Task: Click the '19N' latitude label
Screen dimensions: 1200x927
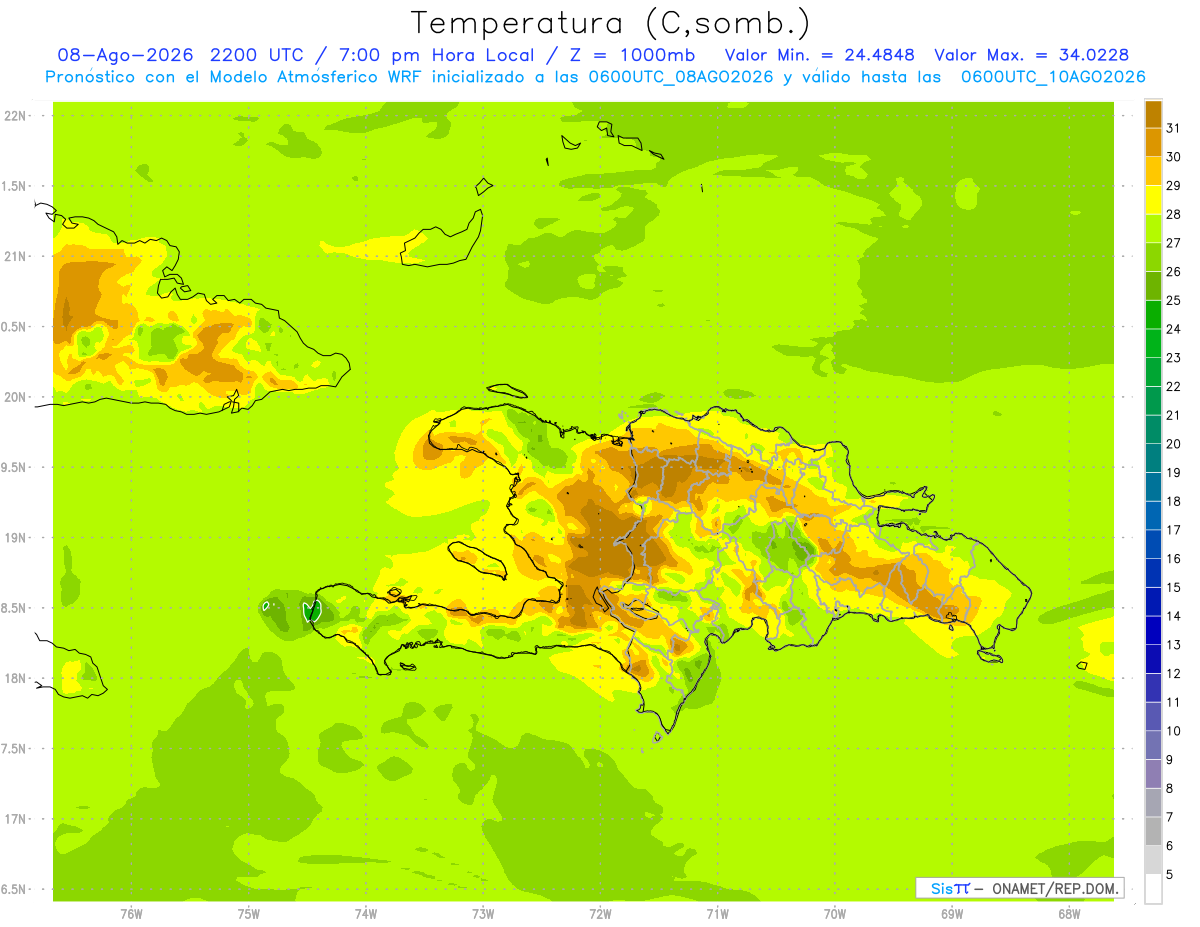Action: (15, 538)
